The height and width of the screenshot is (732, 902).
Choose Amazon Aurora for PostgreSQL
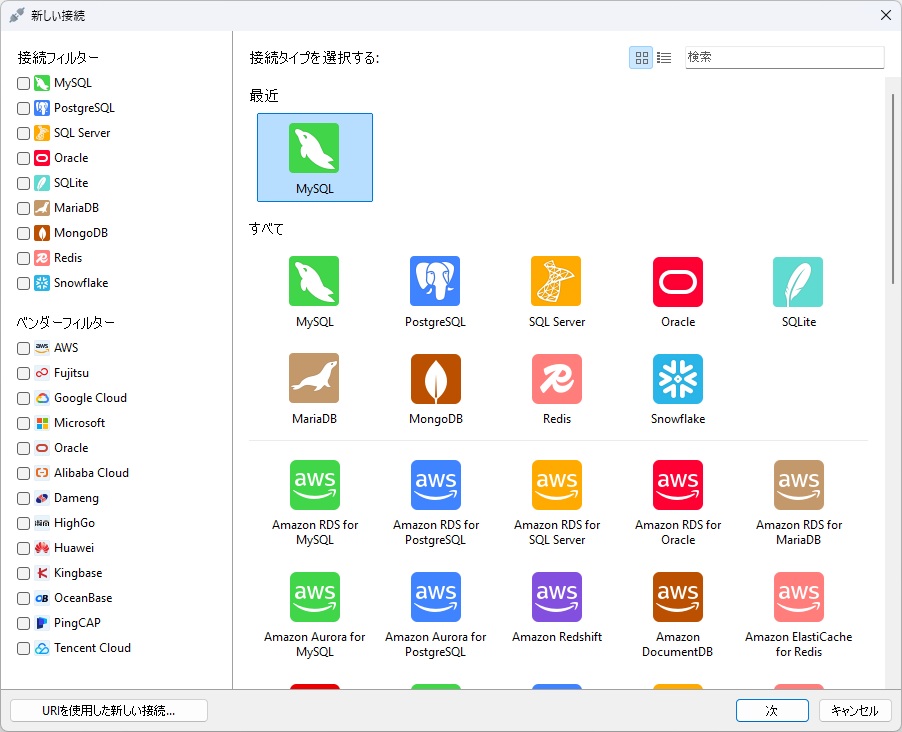pyautogui.click(x=435, y=615)
